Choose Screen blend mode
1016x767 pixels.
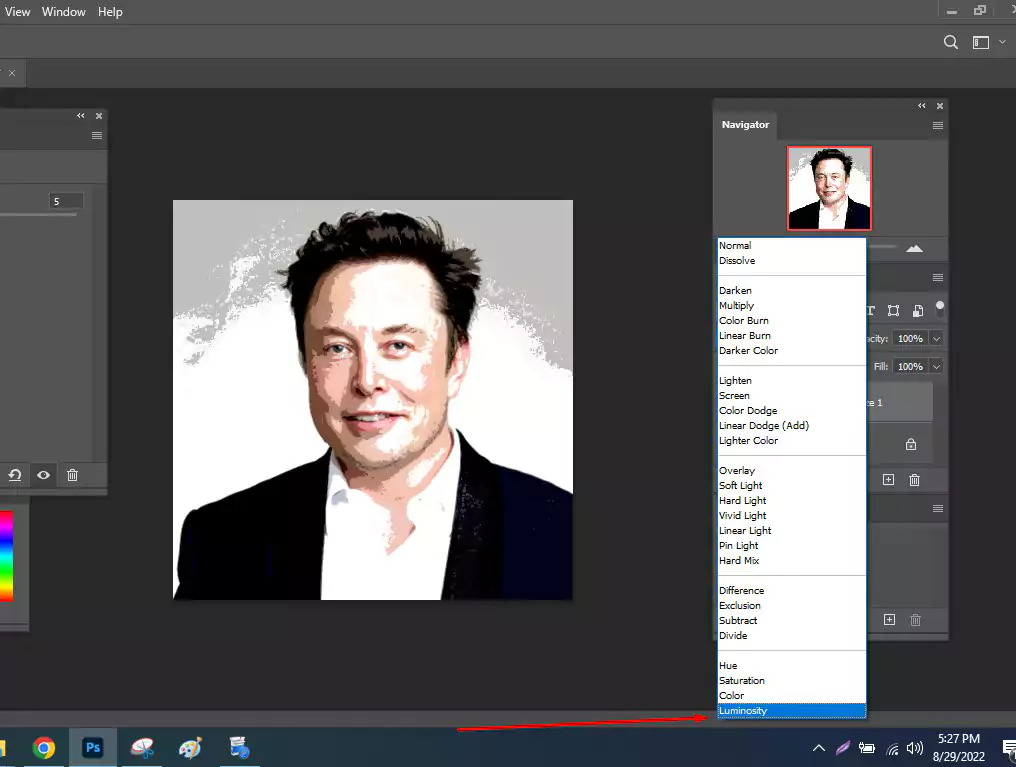pos(791,395)
